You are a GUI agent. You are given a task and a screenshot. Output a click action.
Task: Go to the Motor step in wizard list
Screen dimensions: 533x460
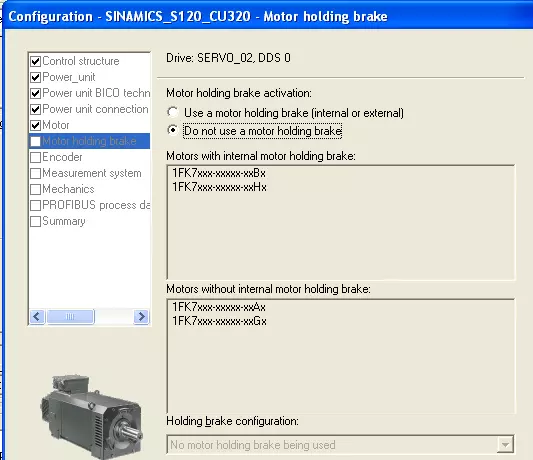(x=56, y=125)
